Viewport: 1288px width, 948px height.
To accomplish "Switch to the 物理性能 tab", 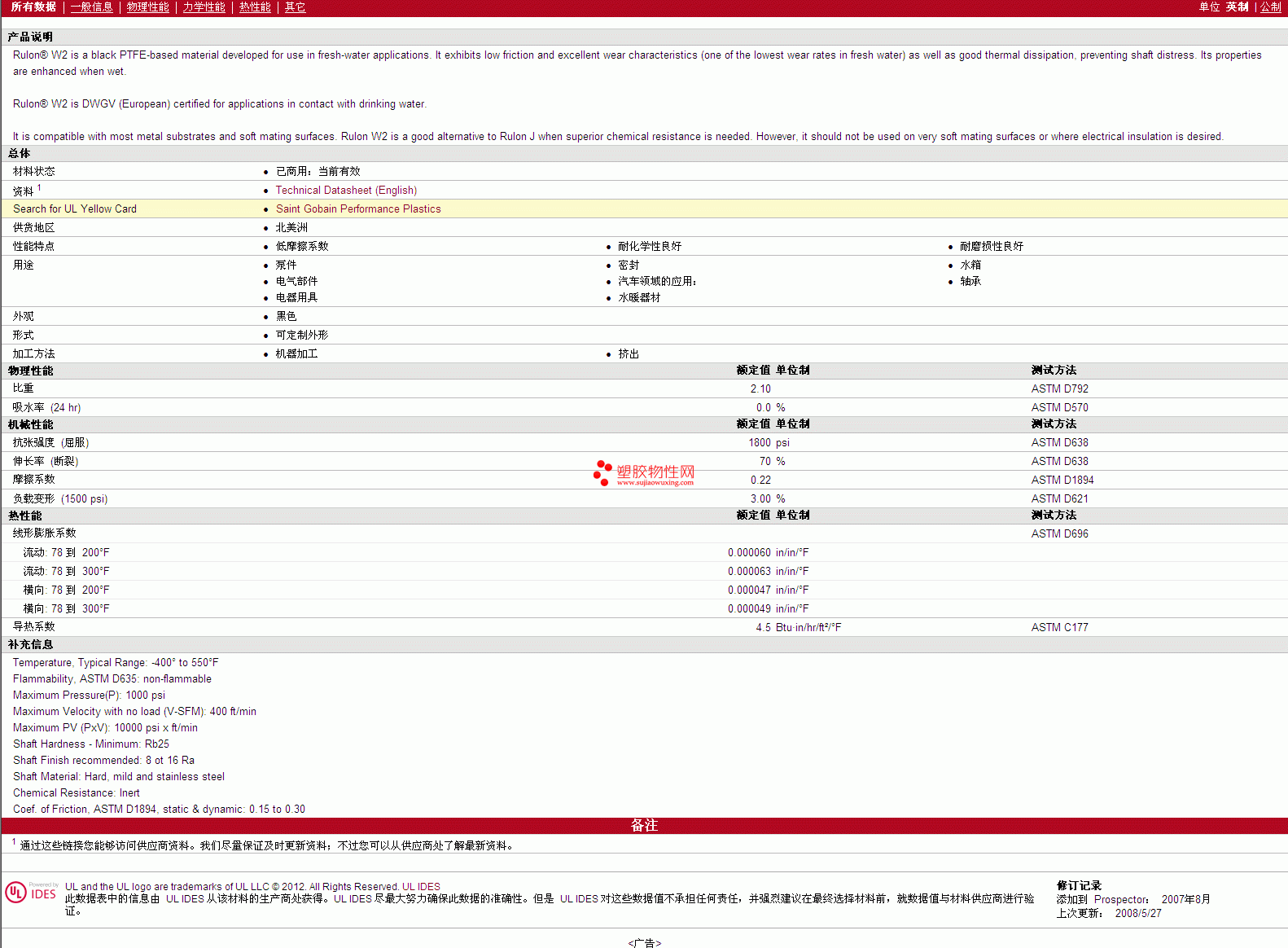I will [147, 7].
